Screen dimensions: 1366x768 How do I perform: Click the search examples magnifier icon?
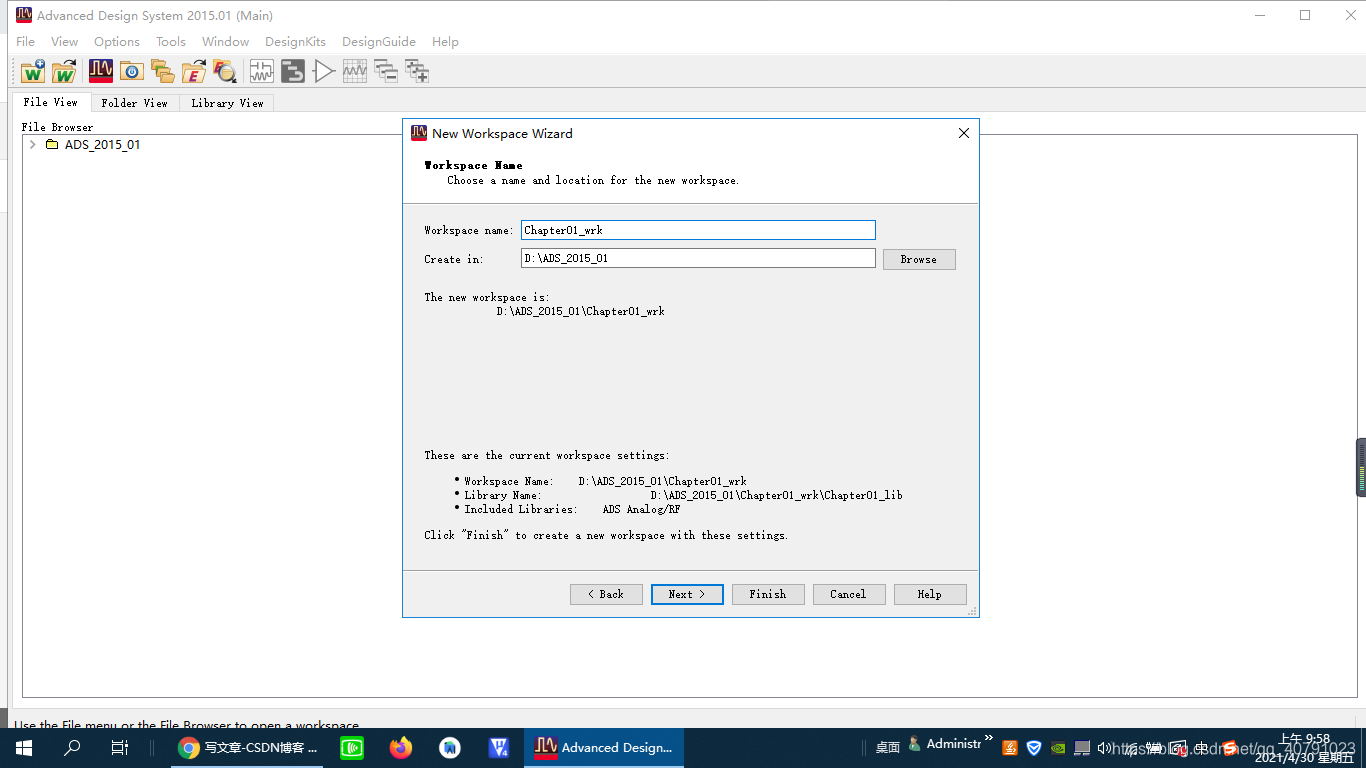pos(225,71)
